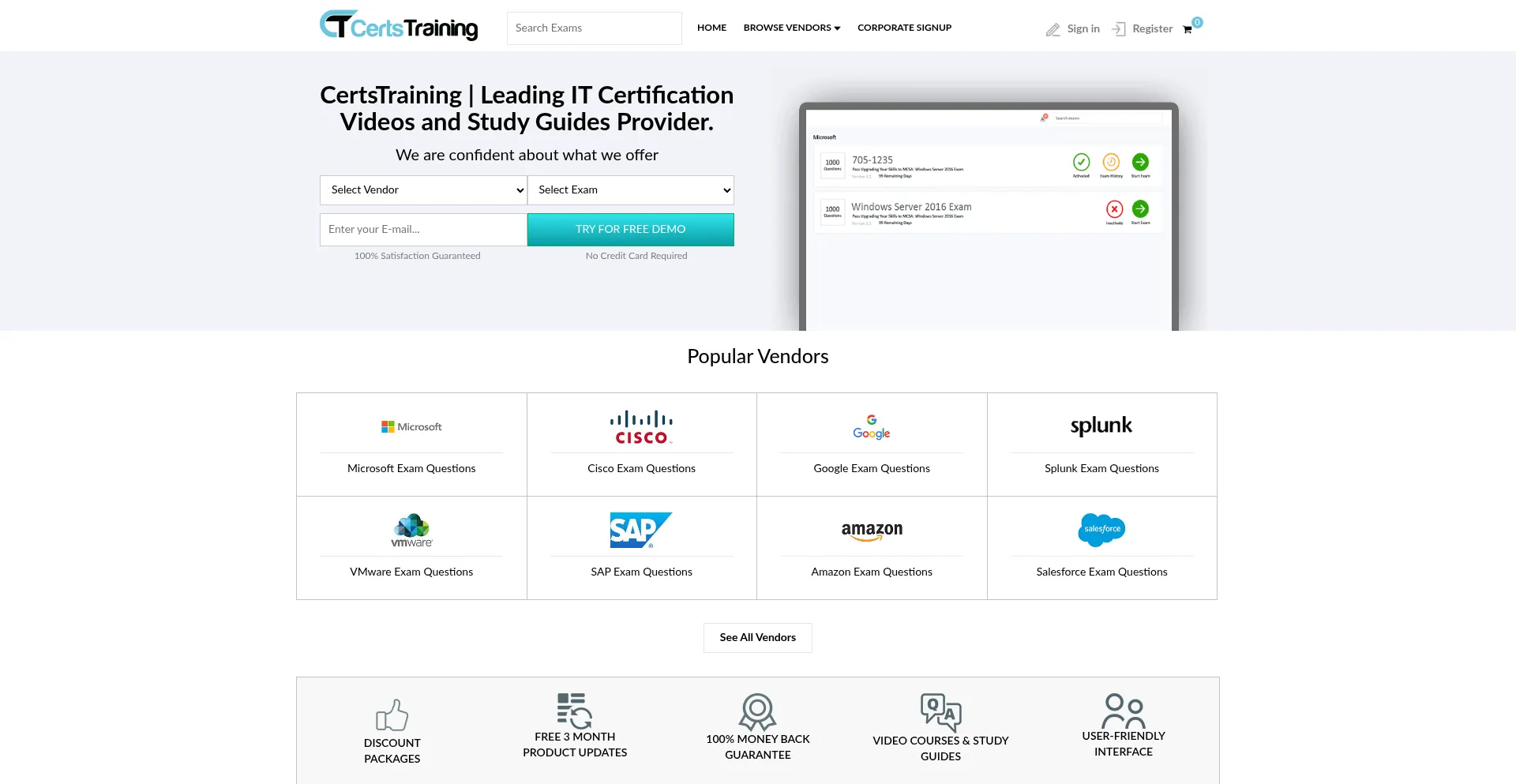Image resolution: width=1516 pixels, height=784 pixels.
Task: Click the shopping cart icon
Action: click(x=1187, y=30)
